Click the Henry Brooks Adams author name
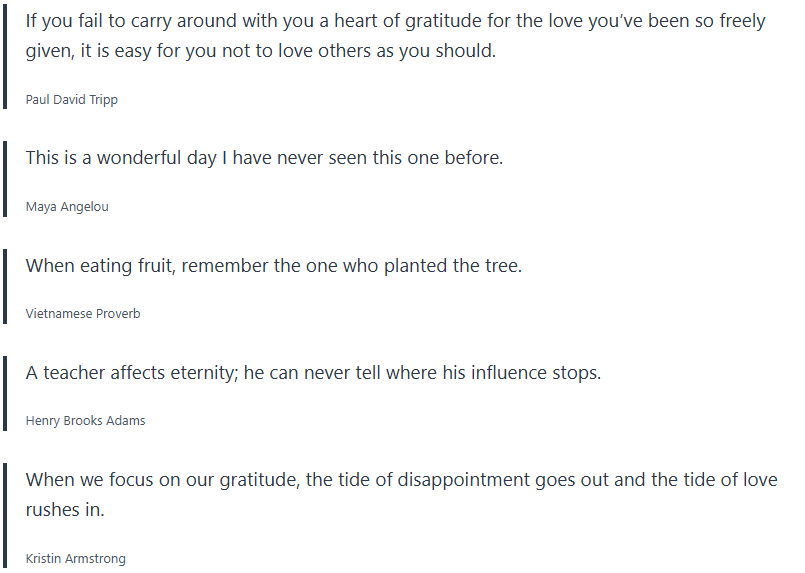 [x=85, y=421]
